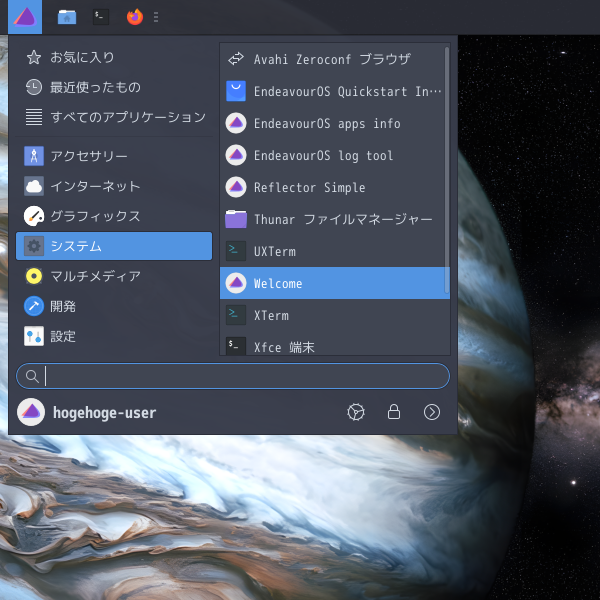Lock the screen with padlock icon
The width and height of the screenshot is (600, 600).
pos(394,412)
